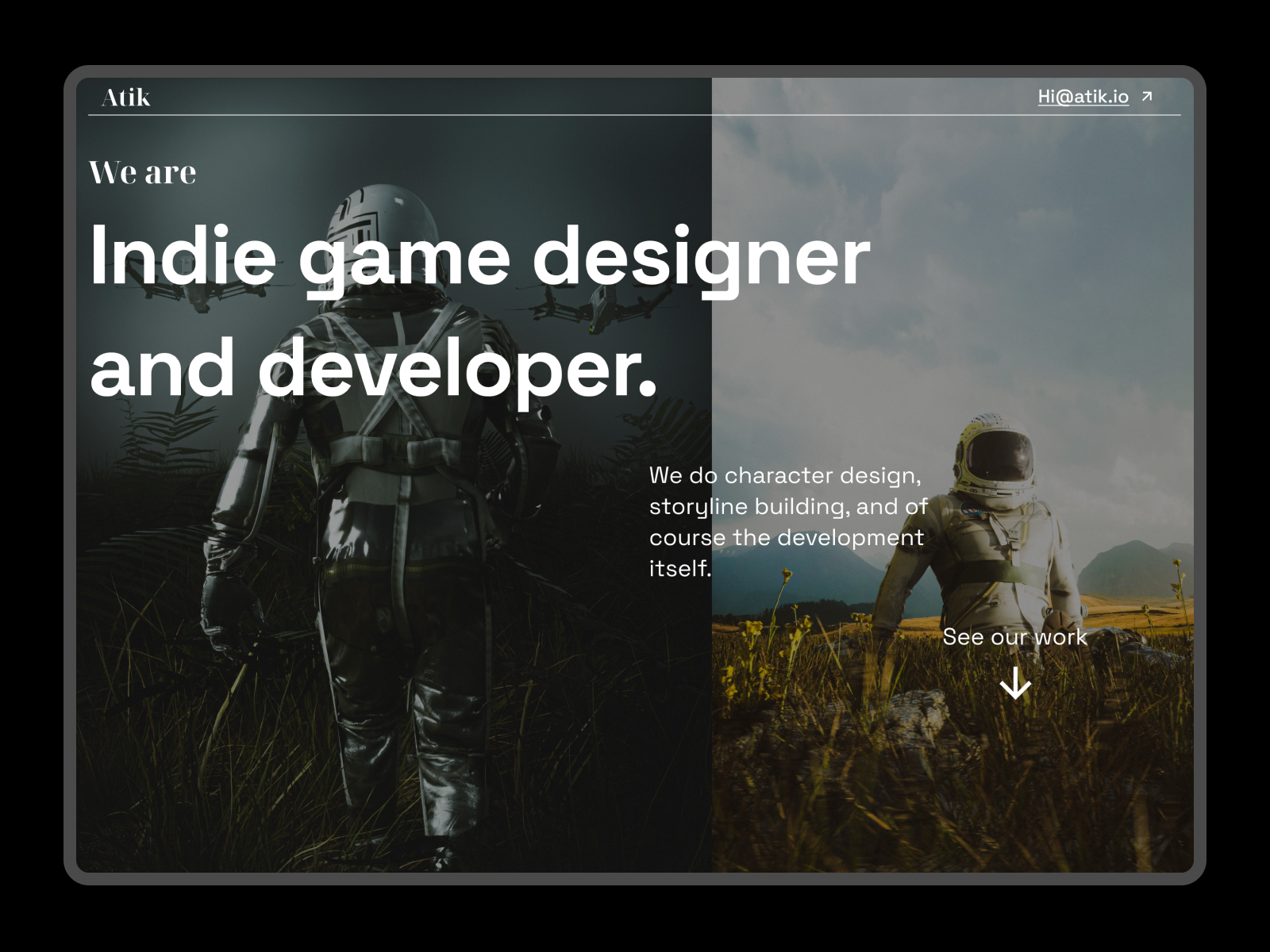
Task: Click the "and developer." headline line
Action: pyautogui.click(x=373, y=367)
